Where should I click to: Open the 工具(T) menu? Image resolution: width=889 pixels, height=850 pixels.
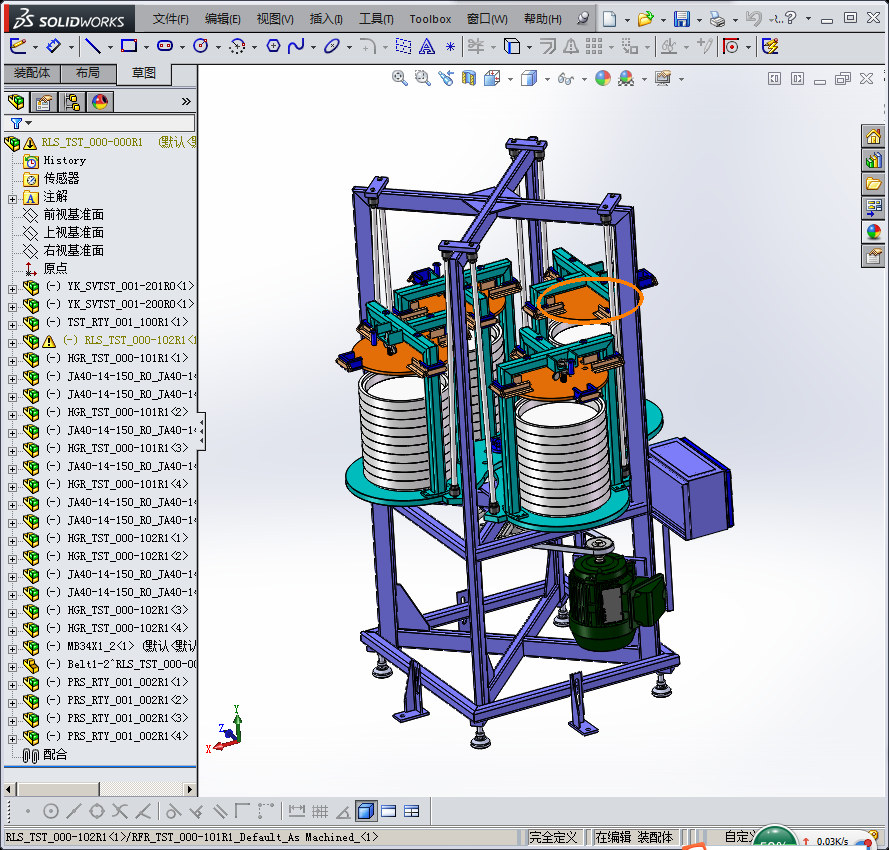[376, 19]
